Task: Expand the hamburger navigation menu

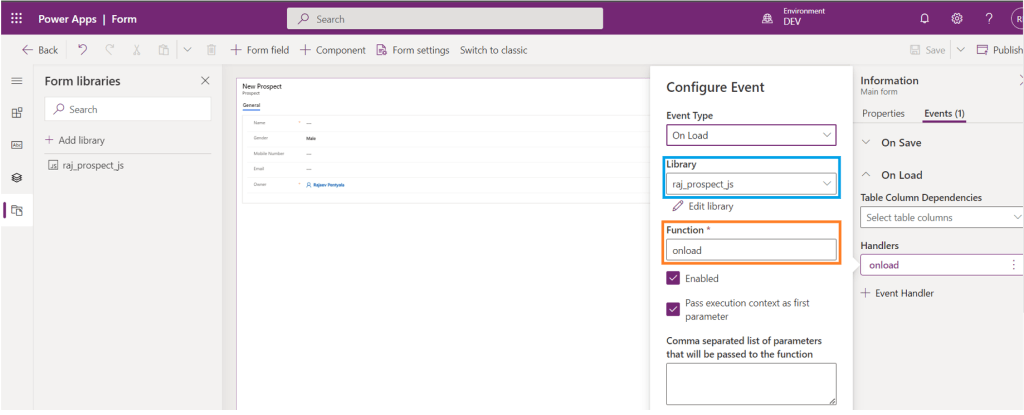Action: [x=16, y=80]
